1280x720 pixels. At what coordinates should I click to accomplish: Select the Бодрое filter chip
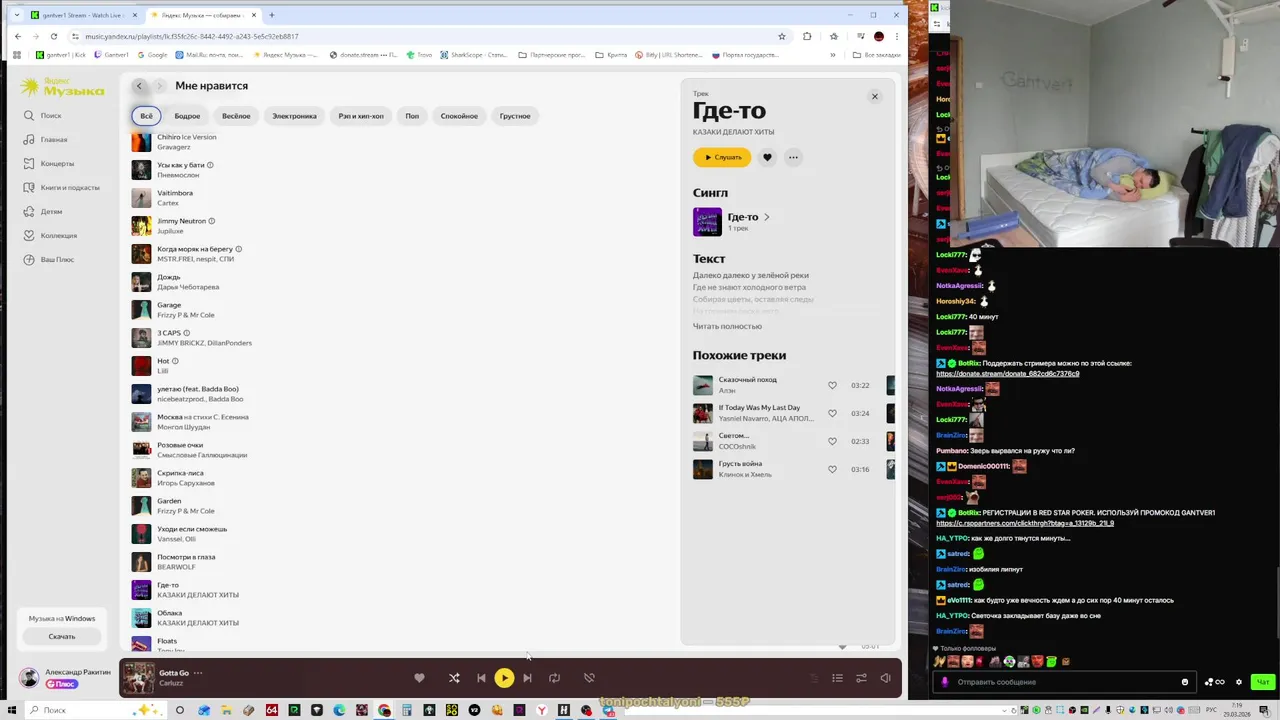(187, 116)
